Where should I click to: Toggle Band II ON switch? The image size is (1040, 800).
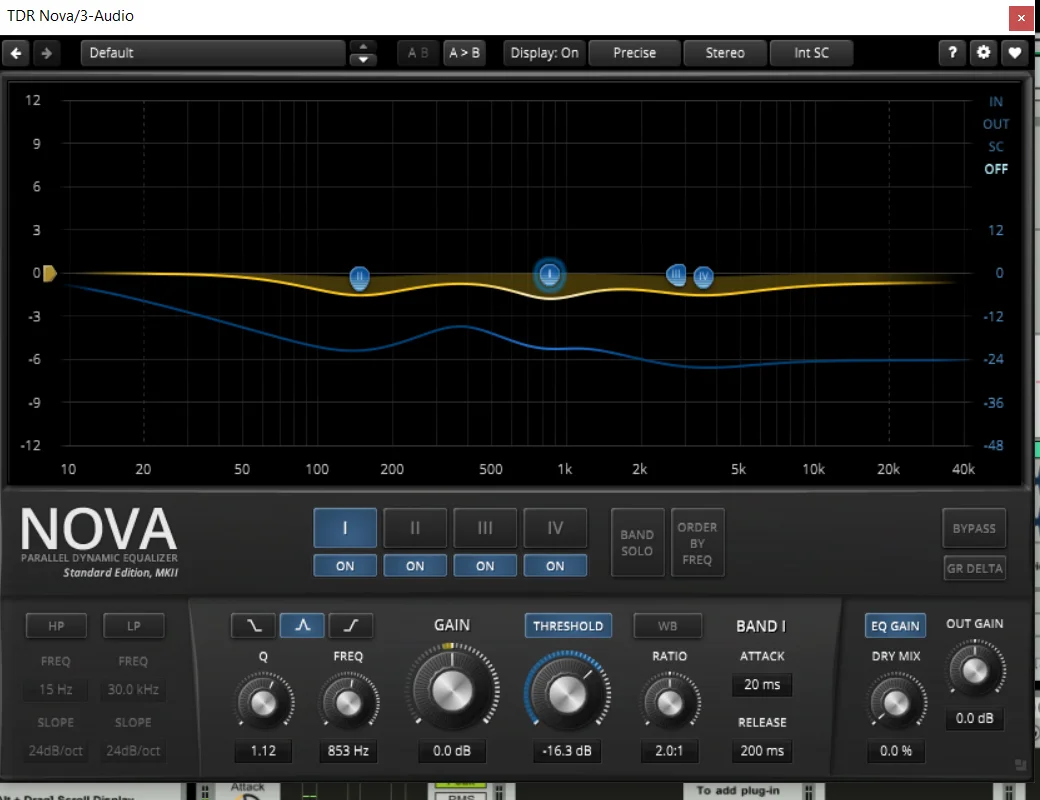(415, 566)
